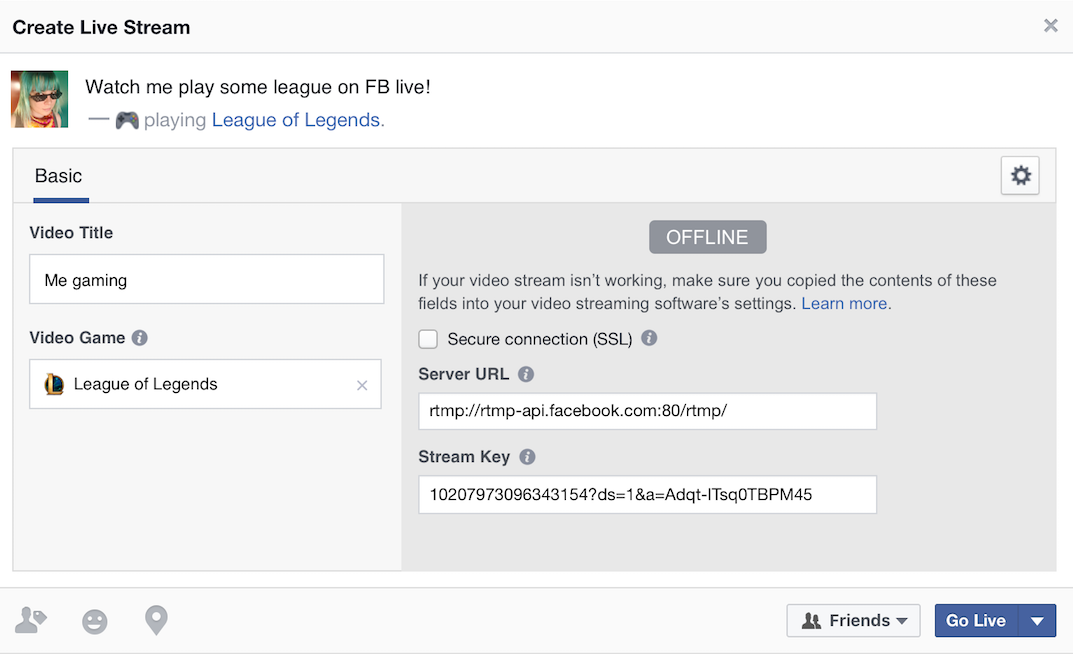Click the game controller activity icon

tap(127, 120)
